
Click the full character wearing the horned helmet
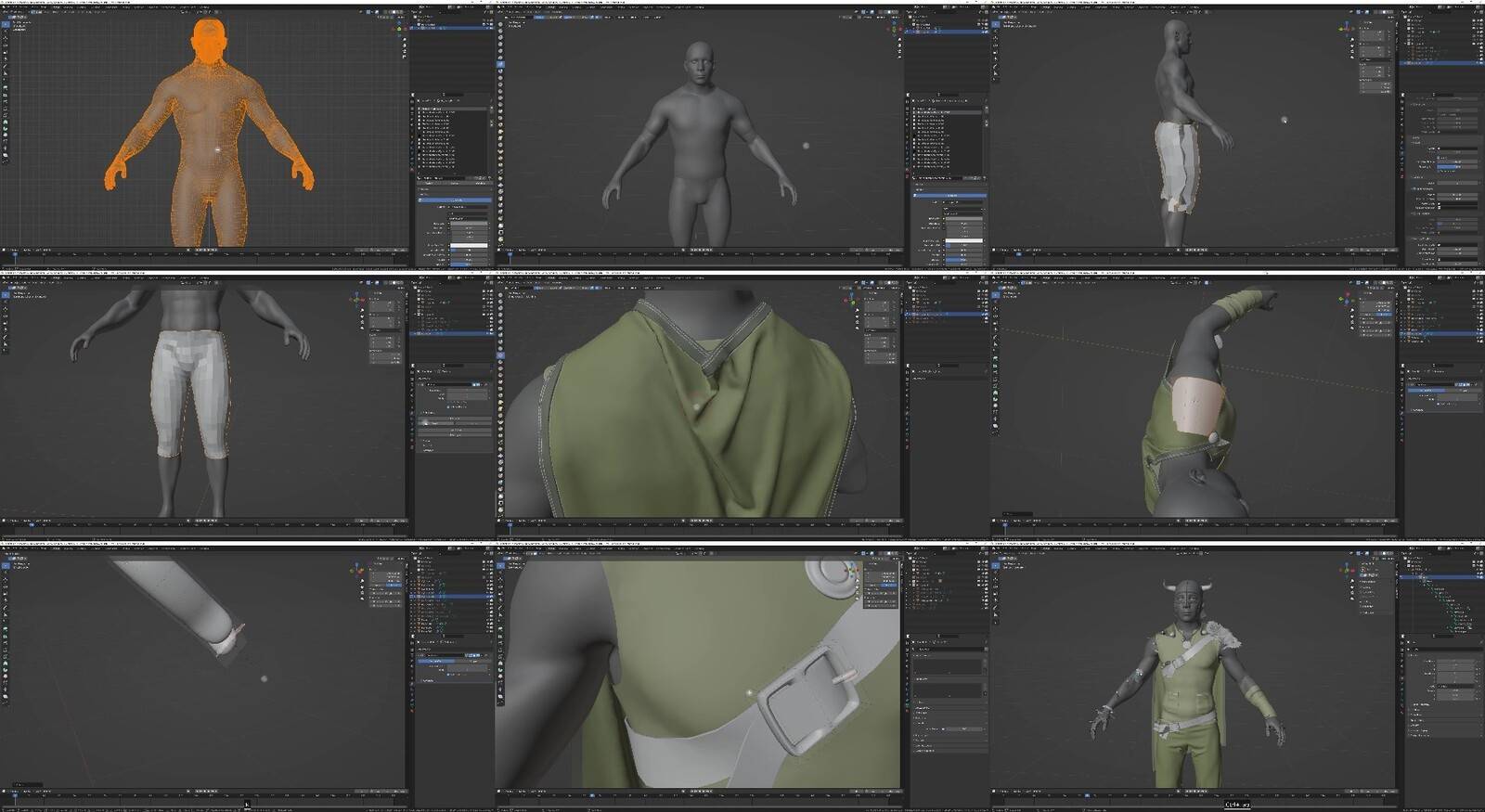1188,685
